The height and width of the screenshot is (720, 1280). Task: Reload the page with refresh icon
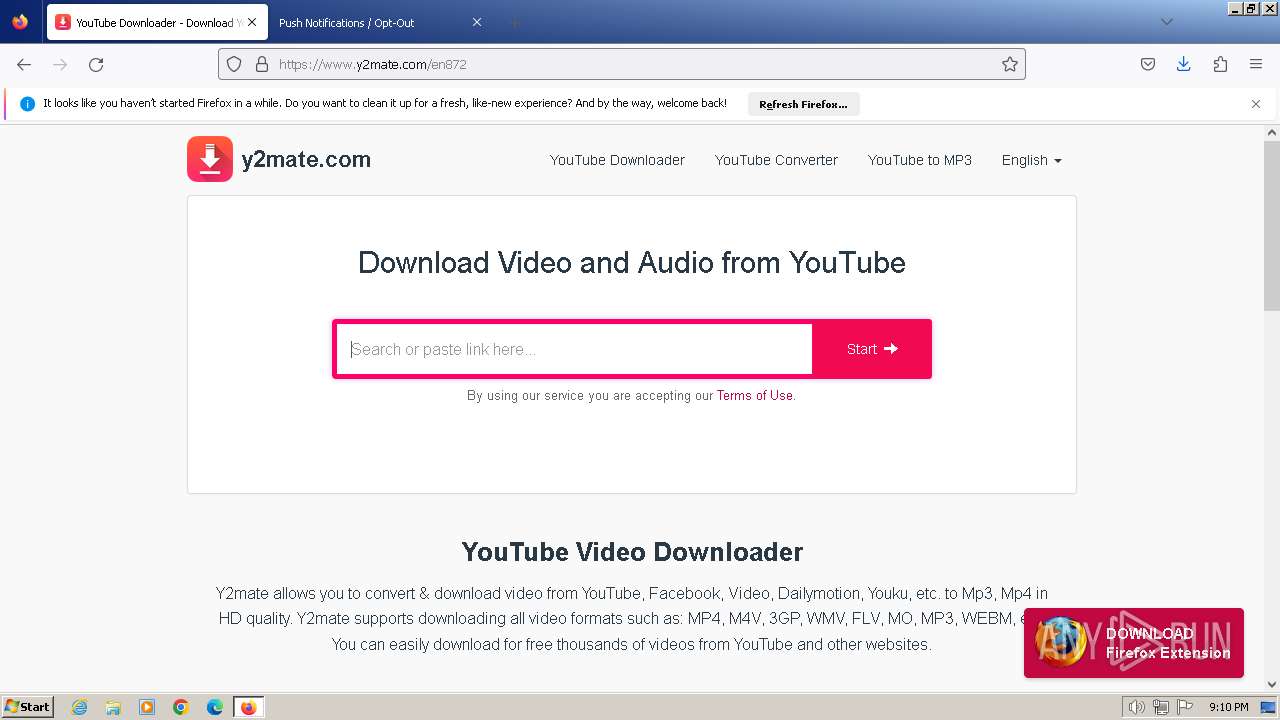tap(96, 64)
